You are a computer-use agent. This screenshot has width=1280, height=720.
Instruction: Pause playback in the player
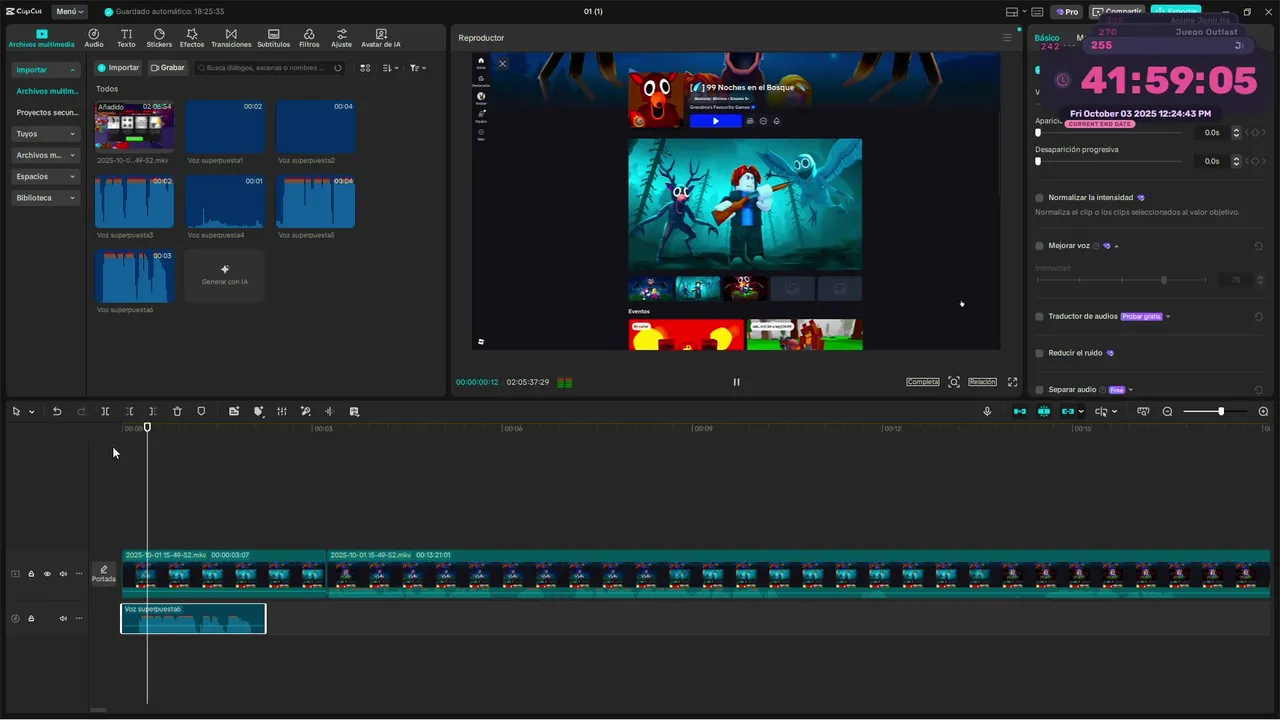736,382
